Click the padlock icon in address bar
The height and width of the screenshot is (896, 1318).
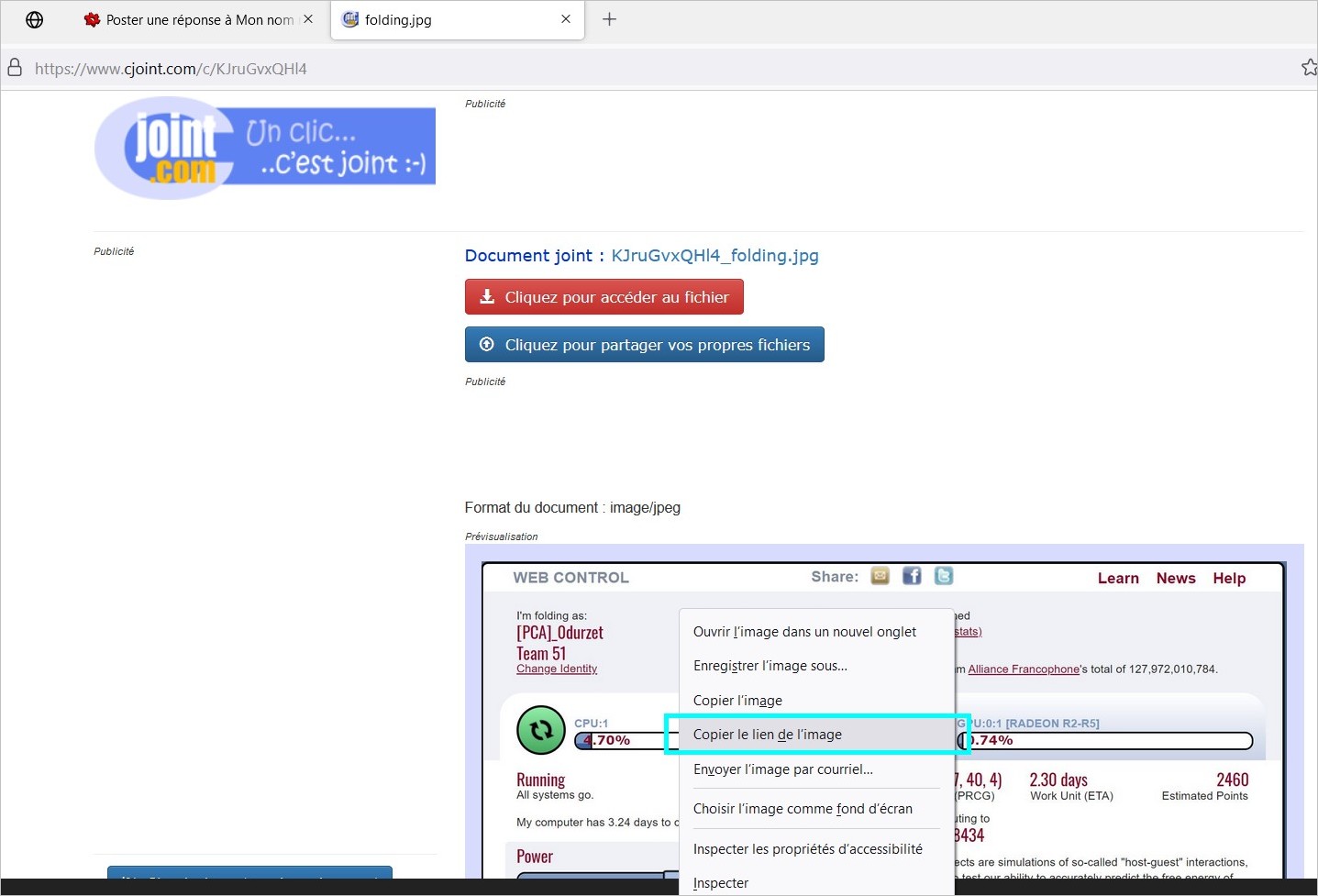pos(15,69)
